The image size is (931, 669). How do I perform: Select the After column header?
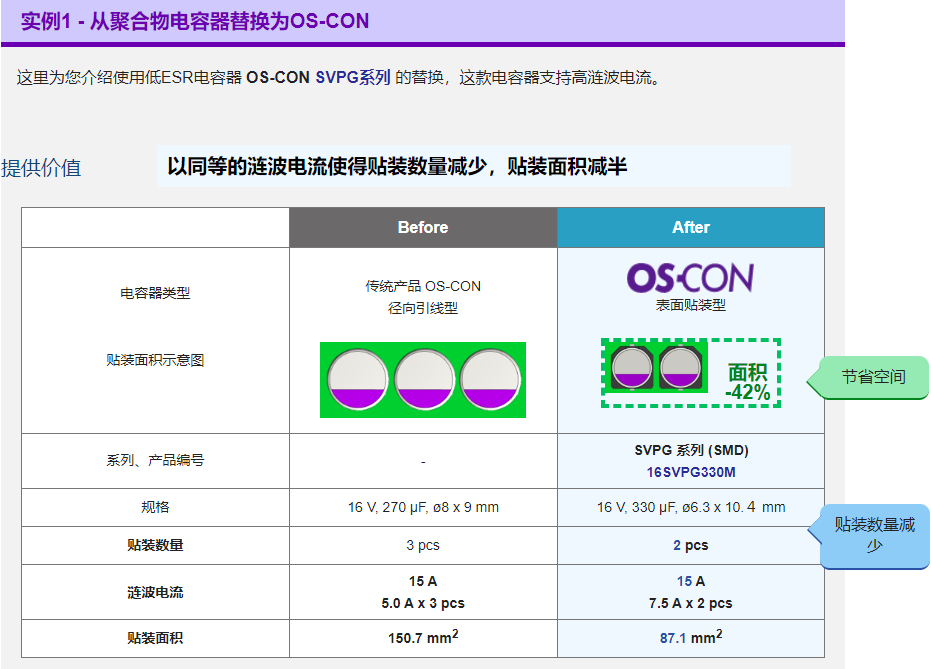click(x=691, y=227)
